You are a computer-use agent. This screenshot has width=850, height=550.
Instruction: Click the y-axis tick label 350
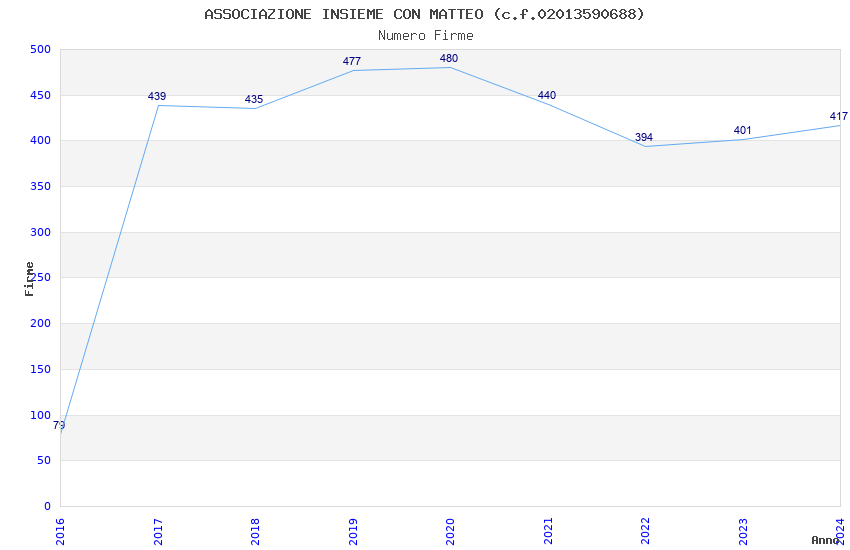pos(41,186)
